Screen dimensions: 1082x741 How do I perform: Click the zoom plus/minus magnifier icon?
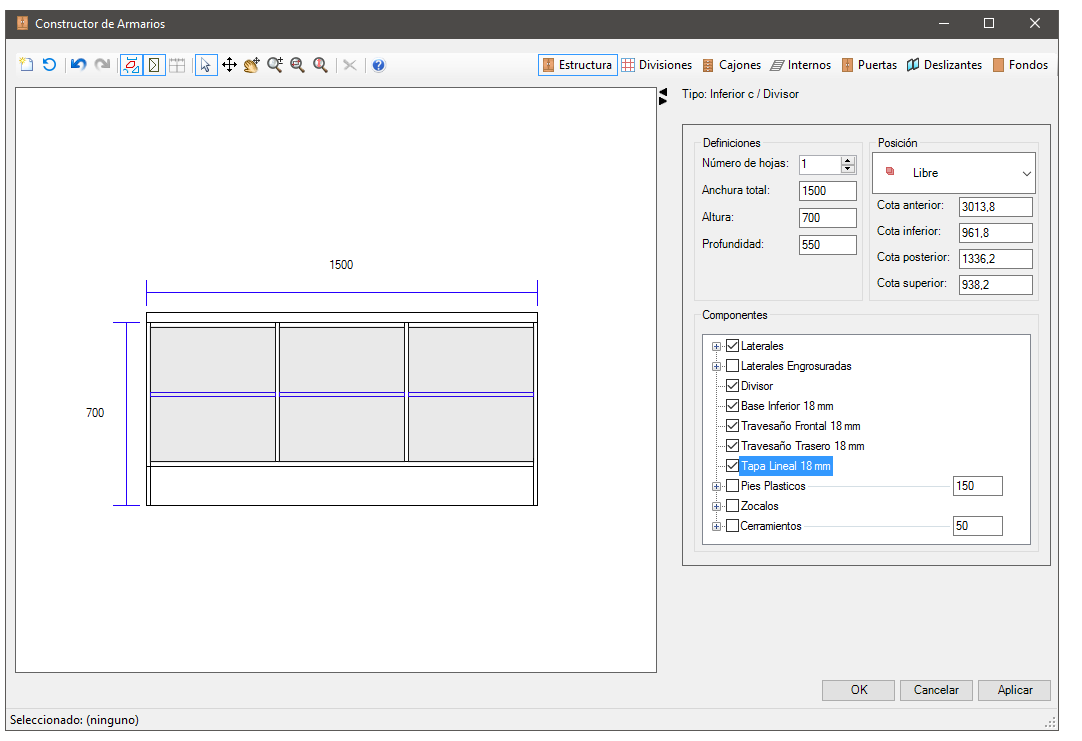click(x=275, y=65)
